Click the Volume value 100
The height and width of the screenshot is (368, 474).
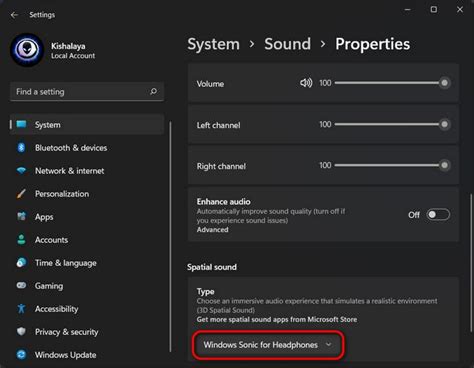pyautogui.click(x=325, y=83)
